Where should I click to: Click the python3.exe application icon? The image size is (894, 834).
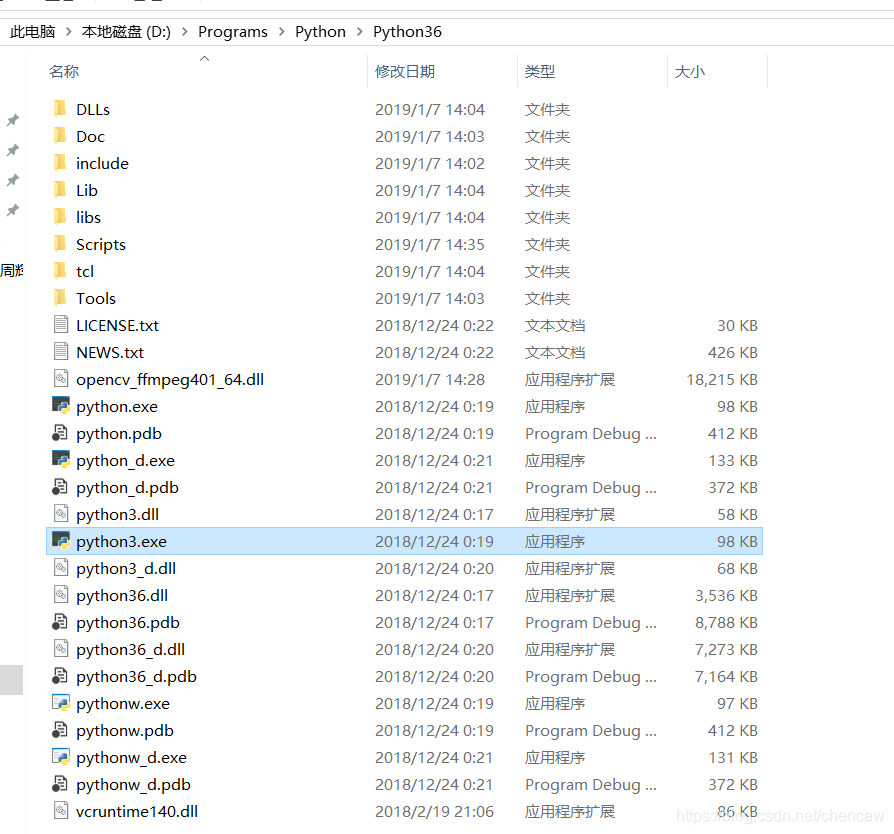tap(60, 540)
